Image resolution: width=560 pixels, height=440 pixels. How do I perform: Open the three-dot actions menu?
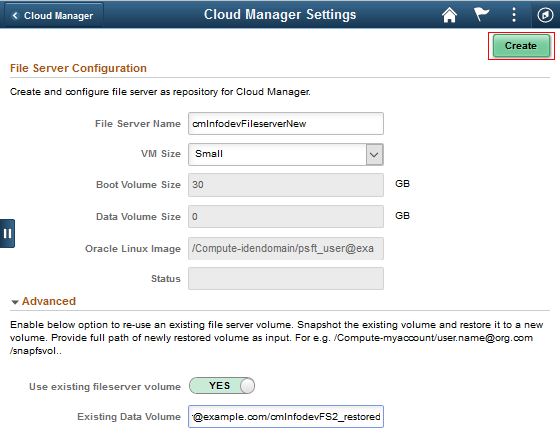click(514, 15)
